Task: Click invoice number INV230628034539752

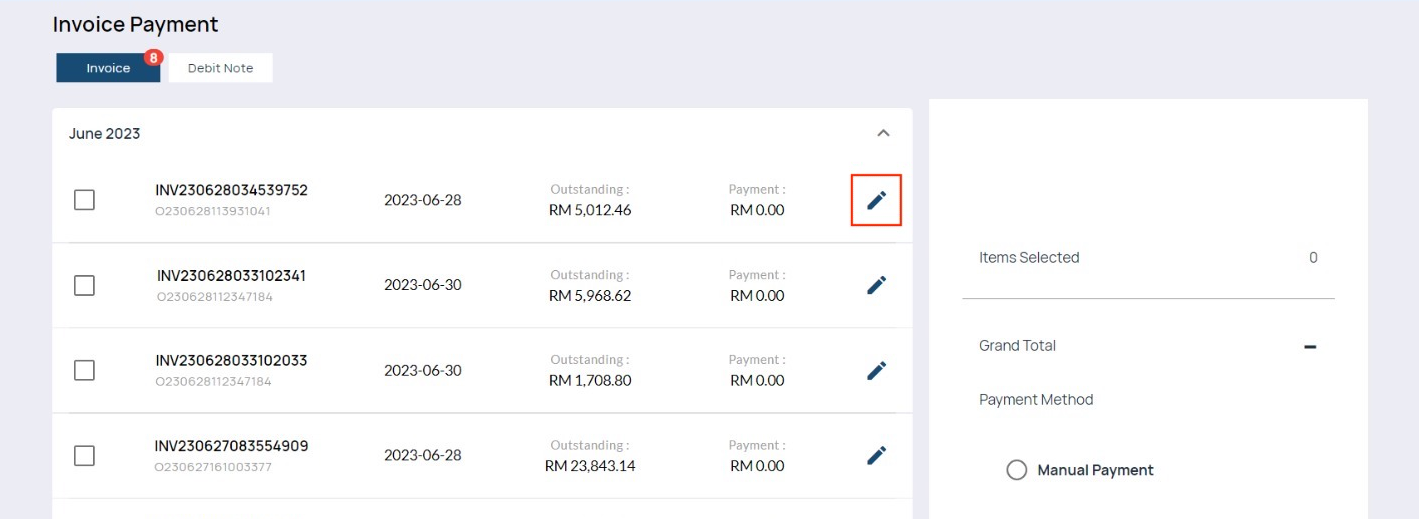Action: click(231, 190)
